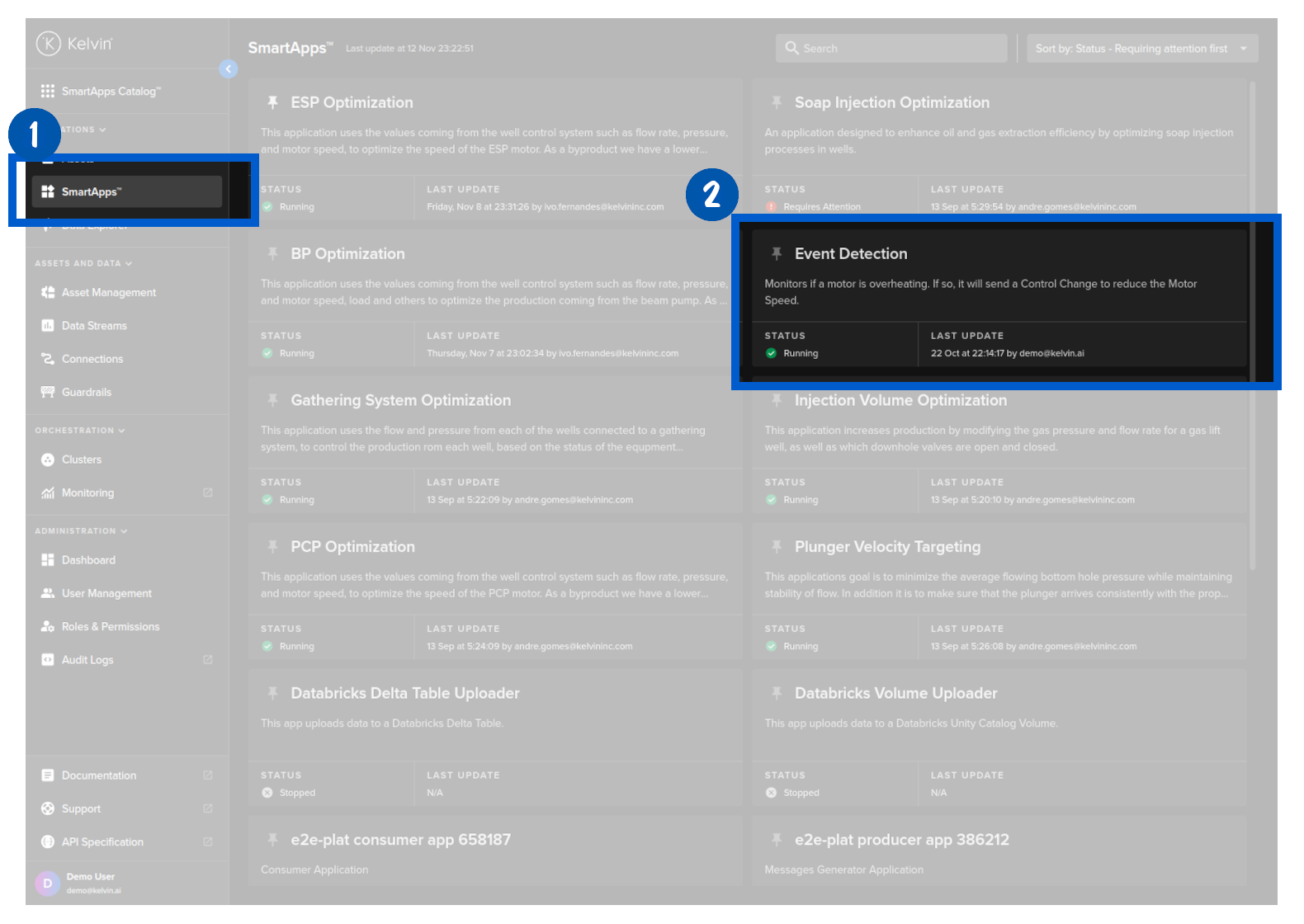
Task: Toggle pin on BP Optimization card
Action: tap(272, 254)
